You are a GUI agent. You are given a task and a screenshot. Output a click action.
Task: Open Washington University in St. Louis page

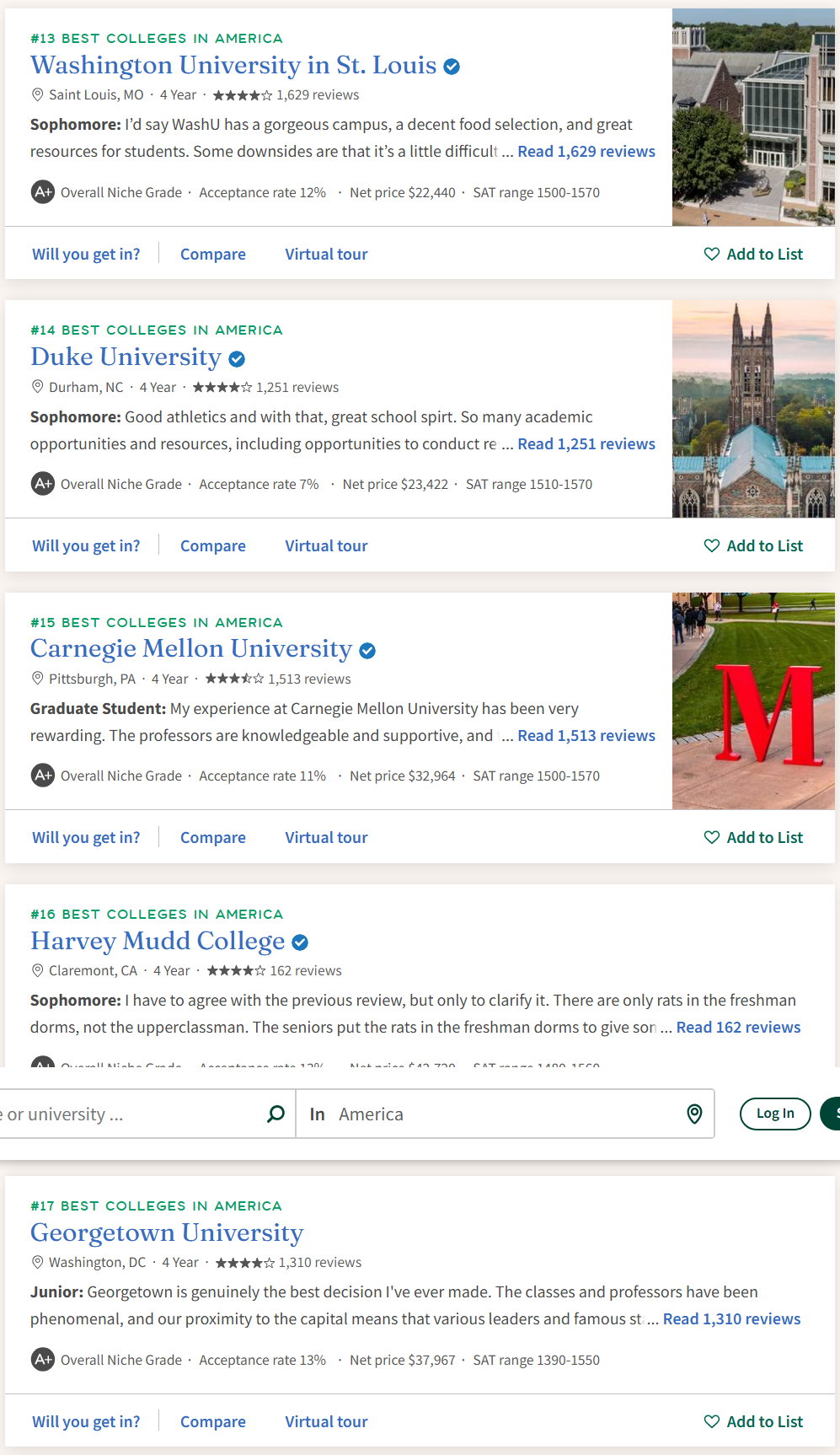(x=233, y=65)
